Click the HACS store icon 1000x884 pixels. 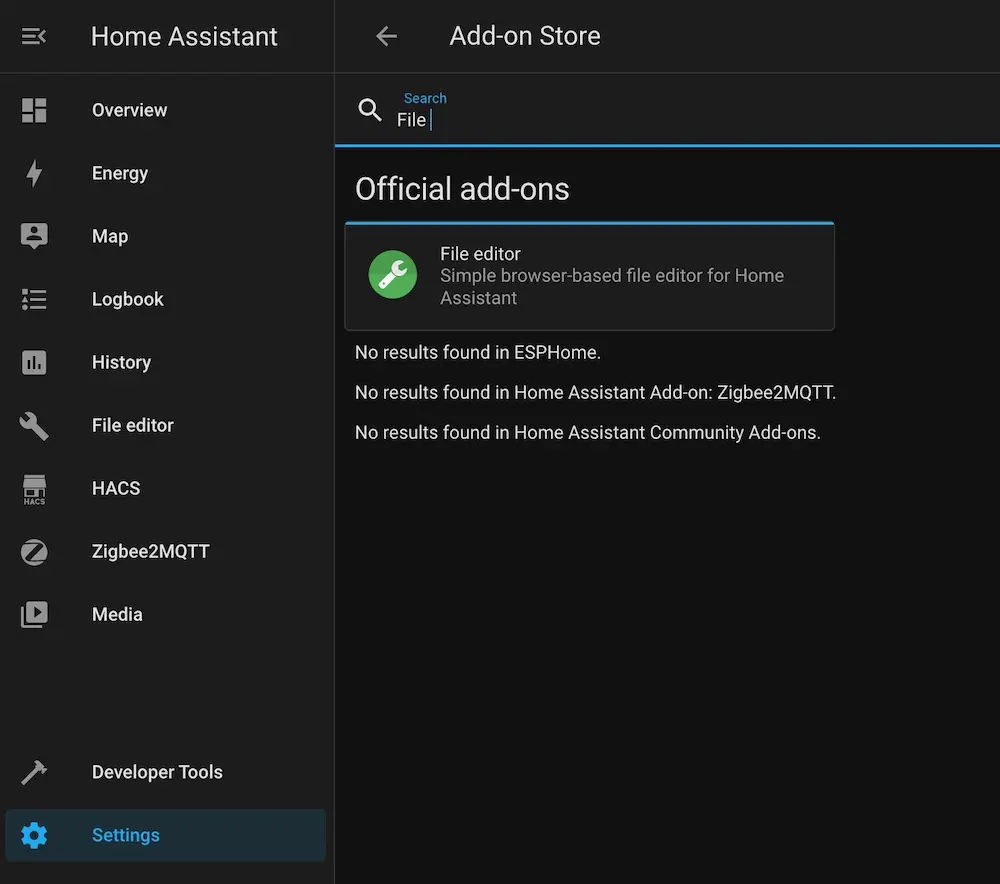(34, 488)
